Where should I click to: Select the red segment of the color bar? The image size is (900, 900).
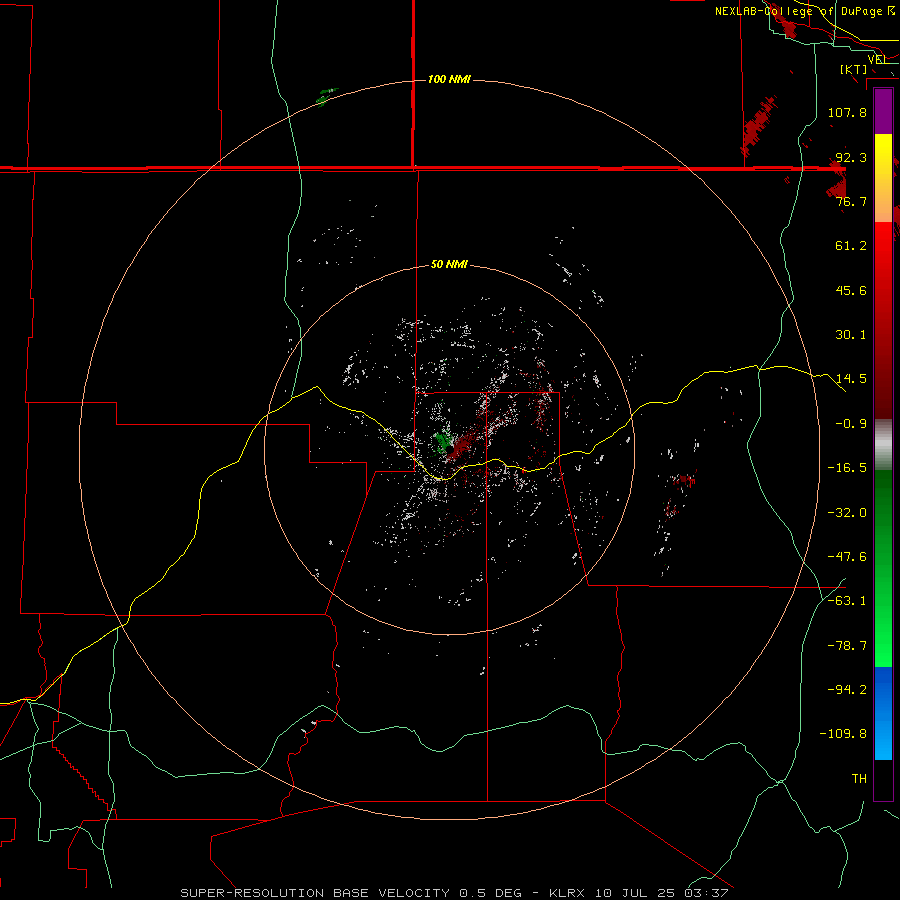[883, 320]
